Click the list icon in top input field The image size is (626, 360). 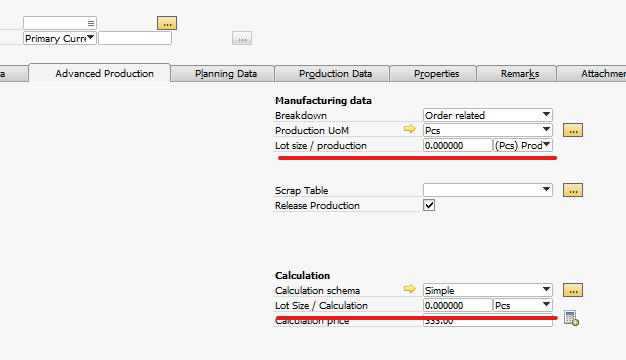(91, 24)
